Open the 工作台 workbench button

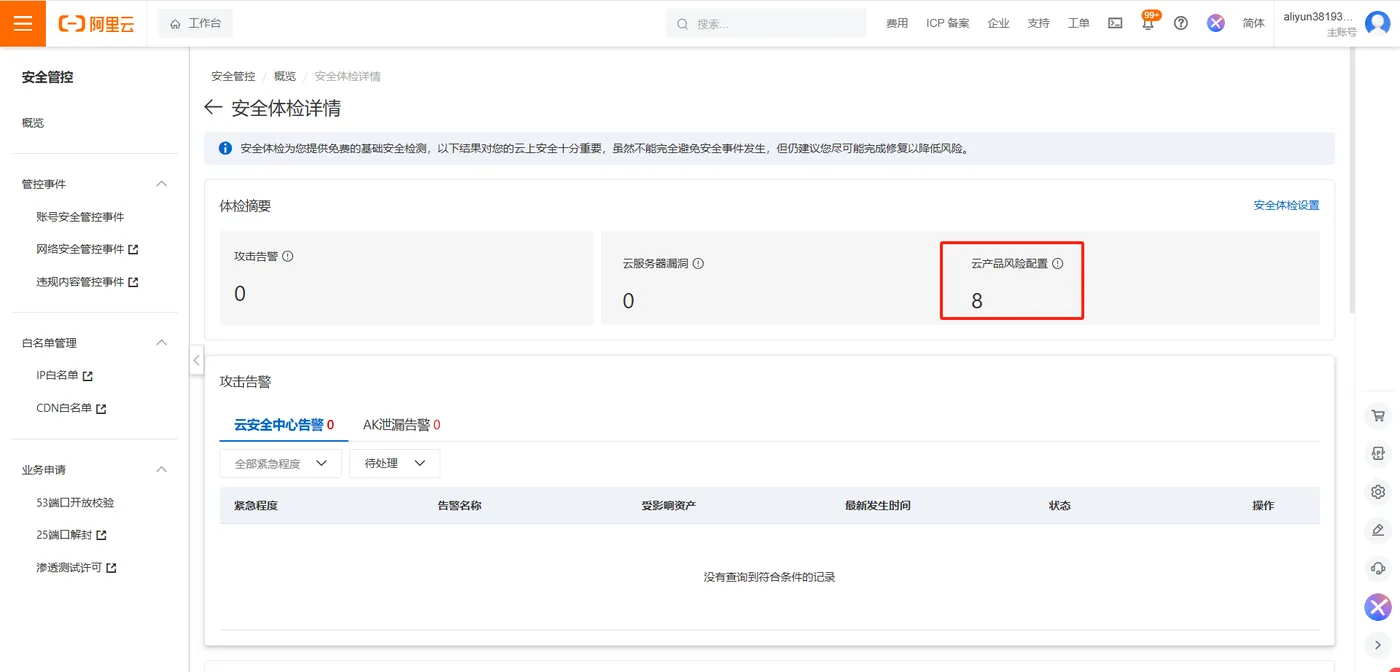(x=196, y=23)
